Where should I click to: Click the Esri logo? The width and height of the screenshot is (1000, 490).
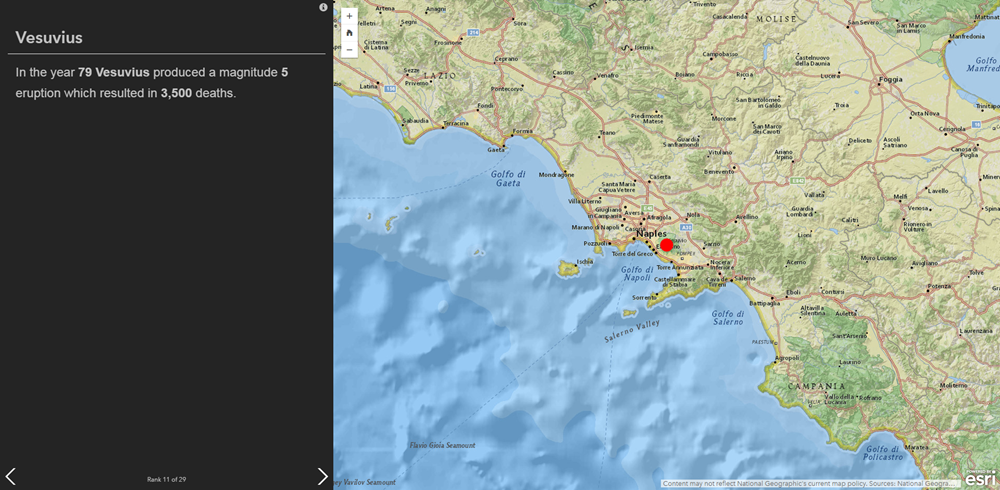point(980,479)
